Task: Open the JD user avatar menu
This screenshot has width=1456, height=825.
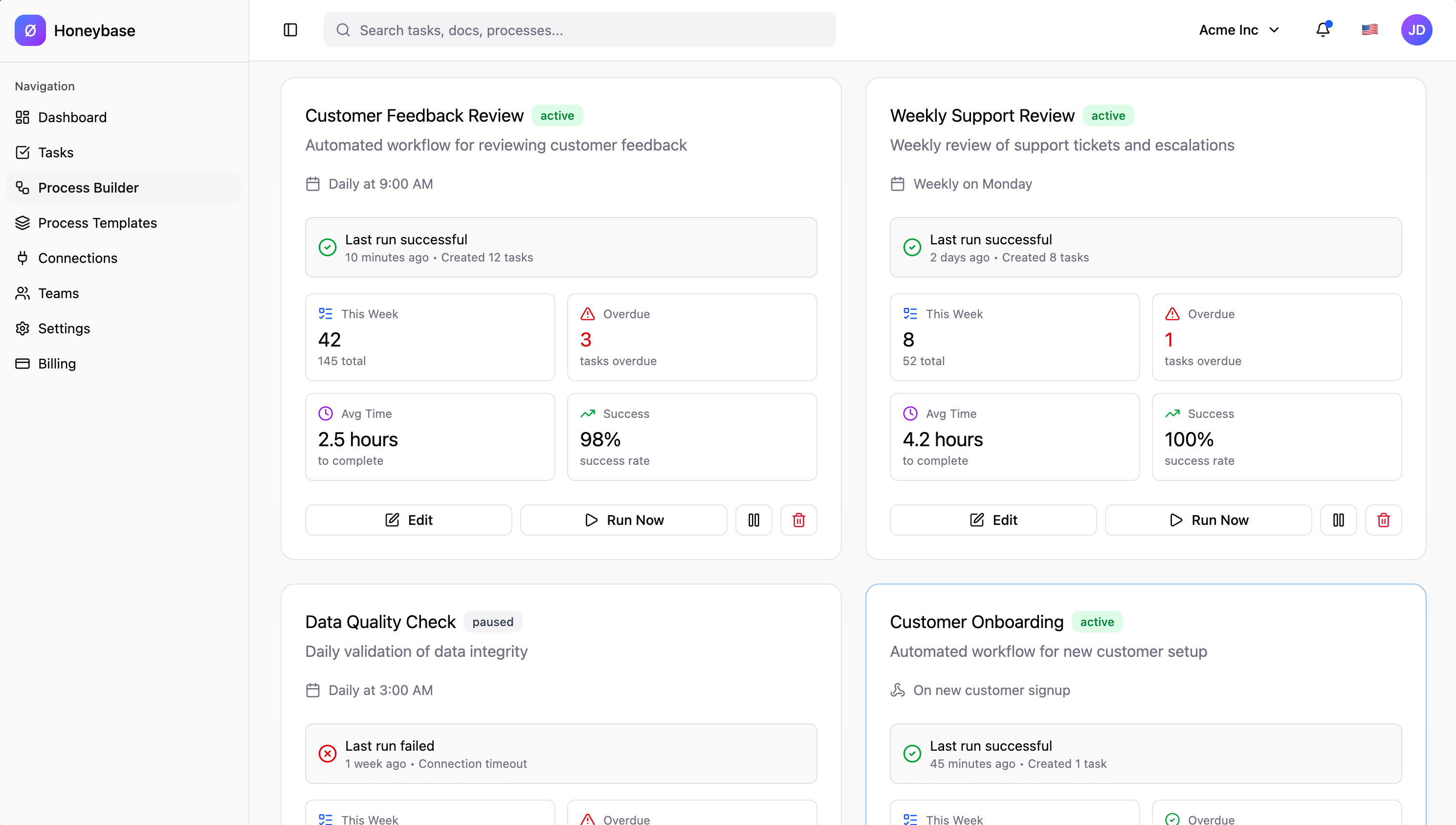Action: point(1417,29)
